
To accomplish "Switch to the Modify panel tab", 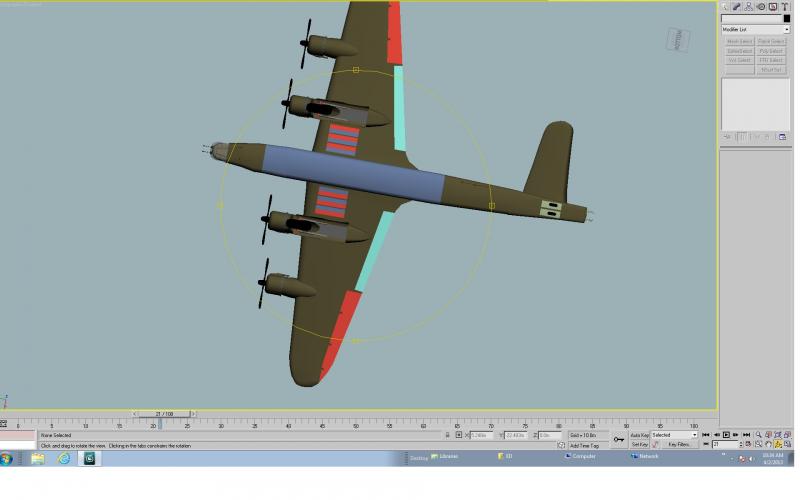I will click(x=736, y=7).
